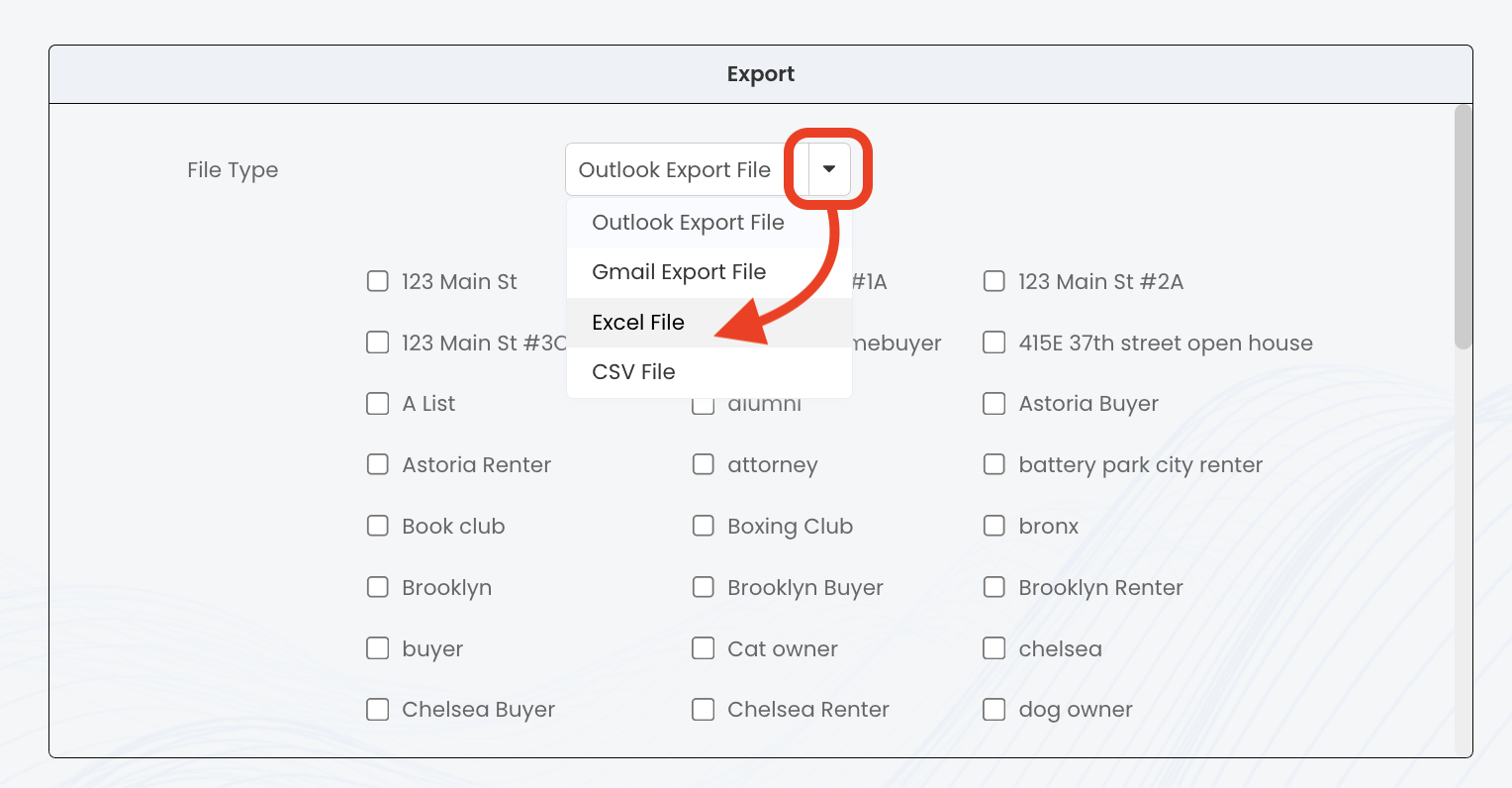1512x788 pixels.
Task: Check the attorney checkbox
Action: [x=704, y=465]
